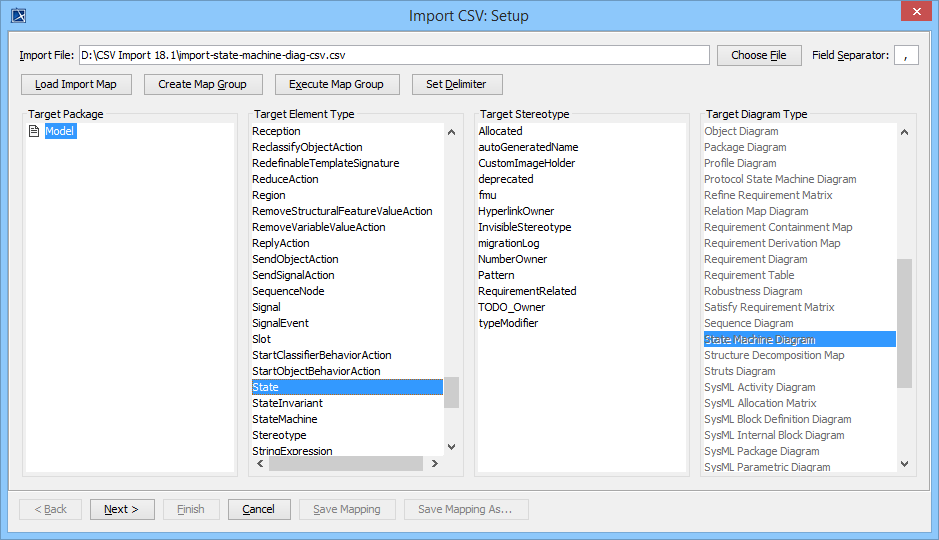Go to the Next wizard step
This screenshot has width=939, height=540.
122,509
